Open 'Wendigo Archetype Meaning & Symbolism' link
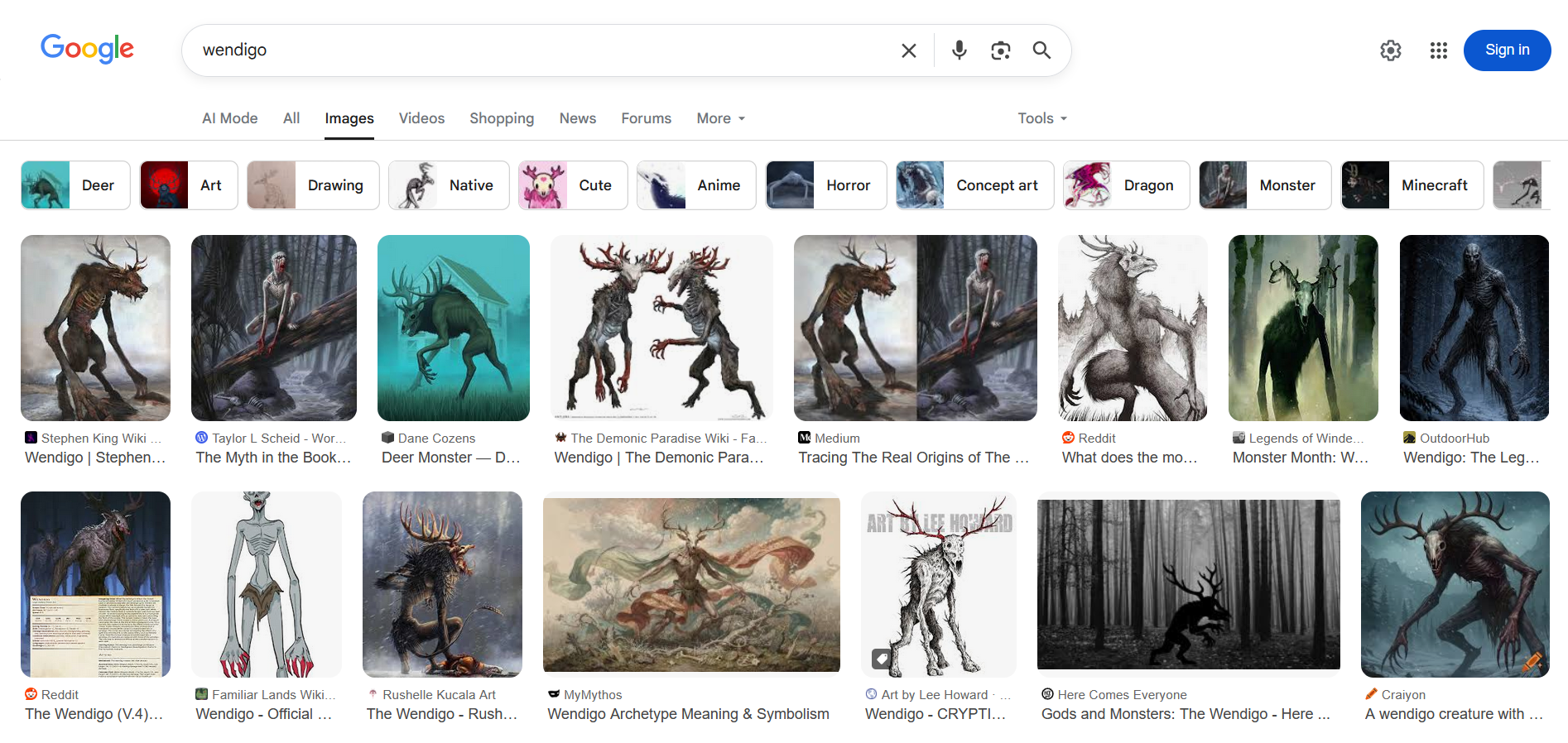The width and height of the screenshot is (1568, 743). pyautogui.click(x=688, y=714)
